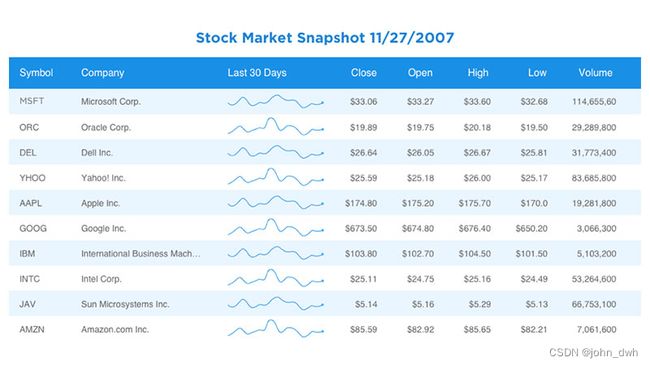Click the High column header
Image resolution: width=650 pixels, height=366 pixels.
478,73
